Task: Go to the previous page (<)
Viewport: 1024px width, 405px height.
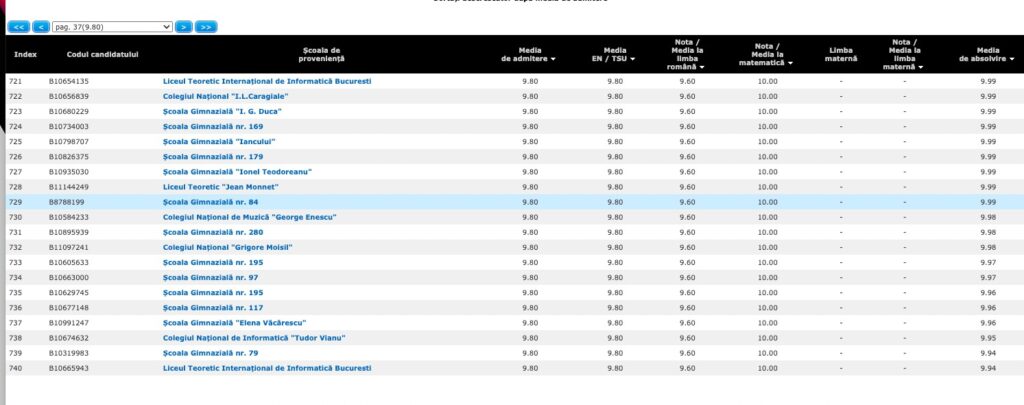Action: click(x=40, y=26)
